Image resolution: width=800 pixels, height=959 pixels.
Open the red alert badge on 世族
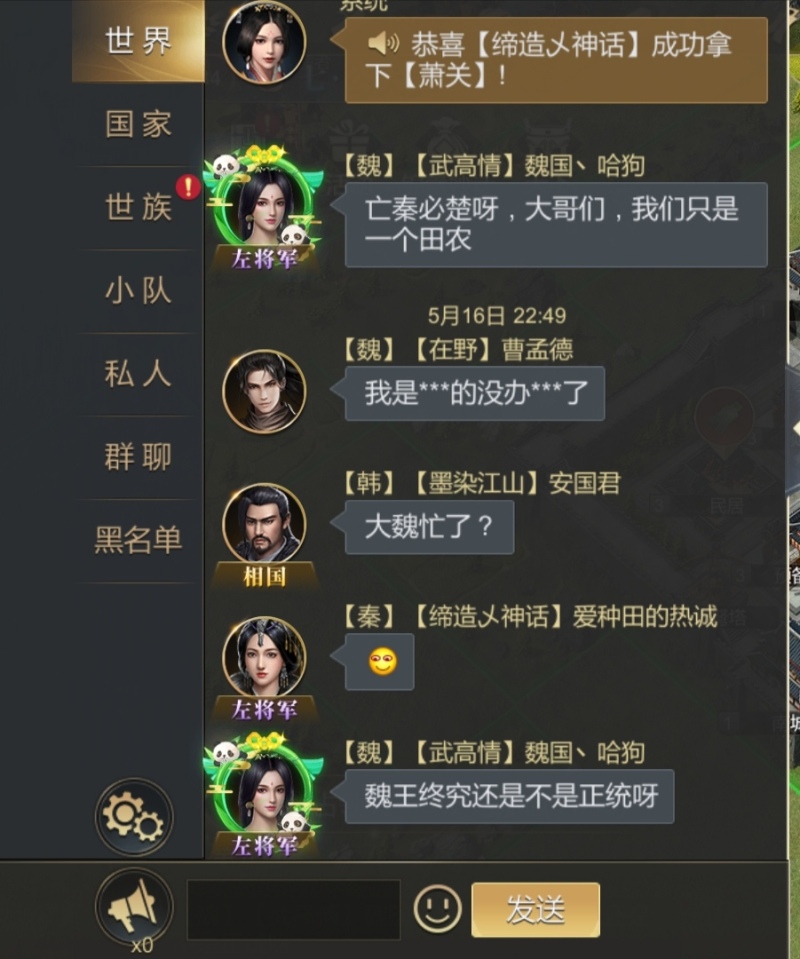tap(188, 187)
